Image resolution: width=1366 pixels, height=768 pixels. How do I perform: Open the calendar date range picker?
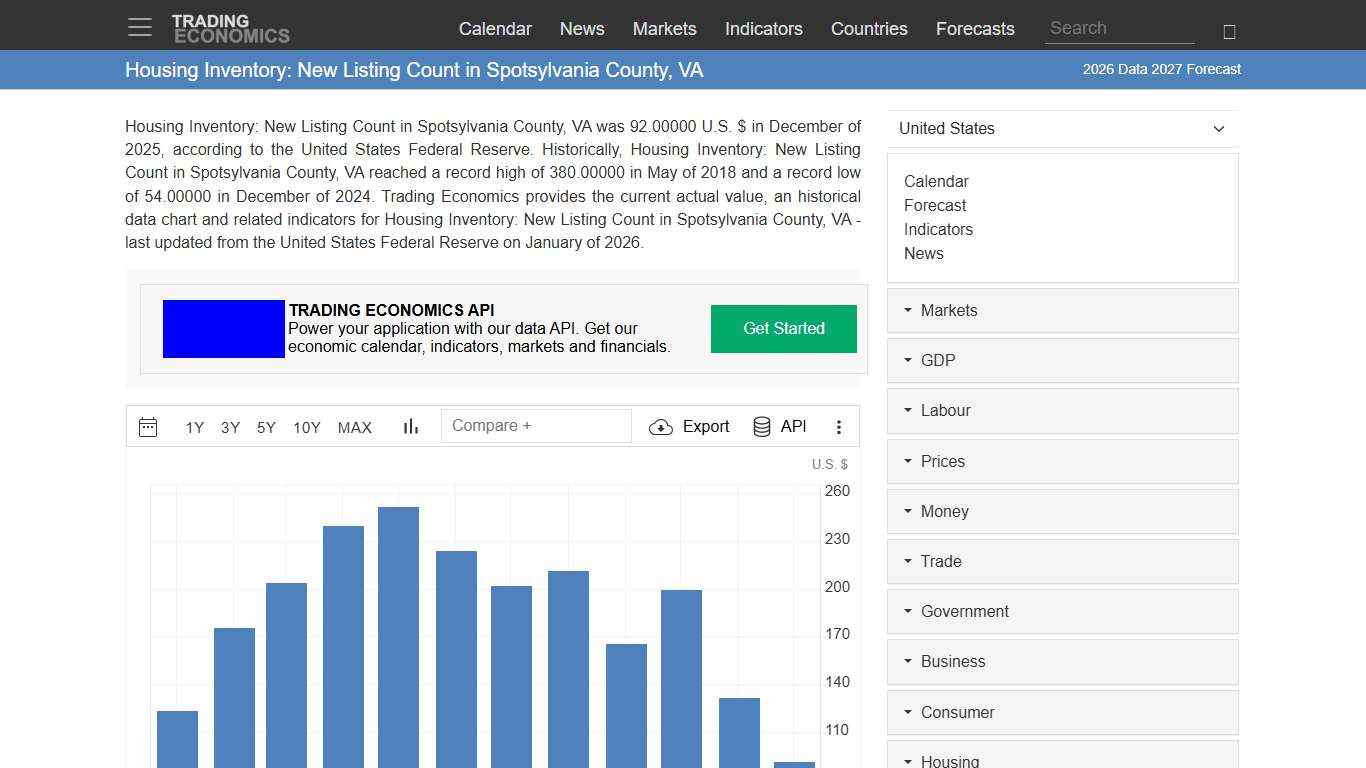(148, 426)
